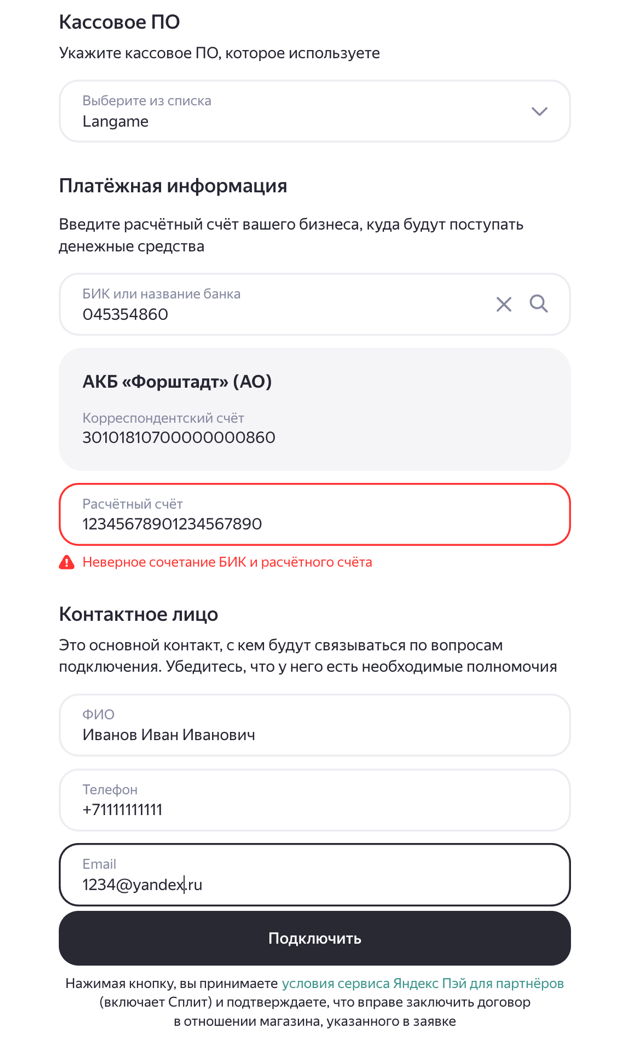Open the Langame dropdown selection field

[300, 111]
